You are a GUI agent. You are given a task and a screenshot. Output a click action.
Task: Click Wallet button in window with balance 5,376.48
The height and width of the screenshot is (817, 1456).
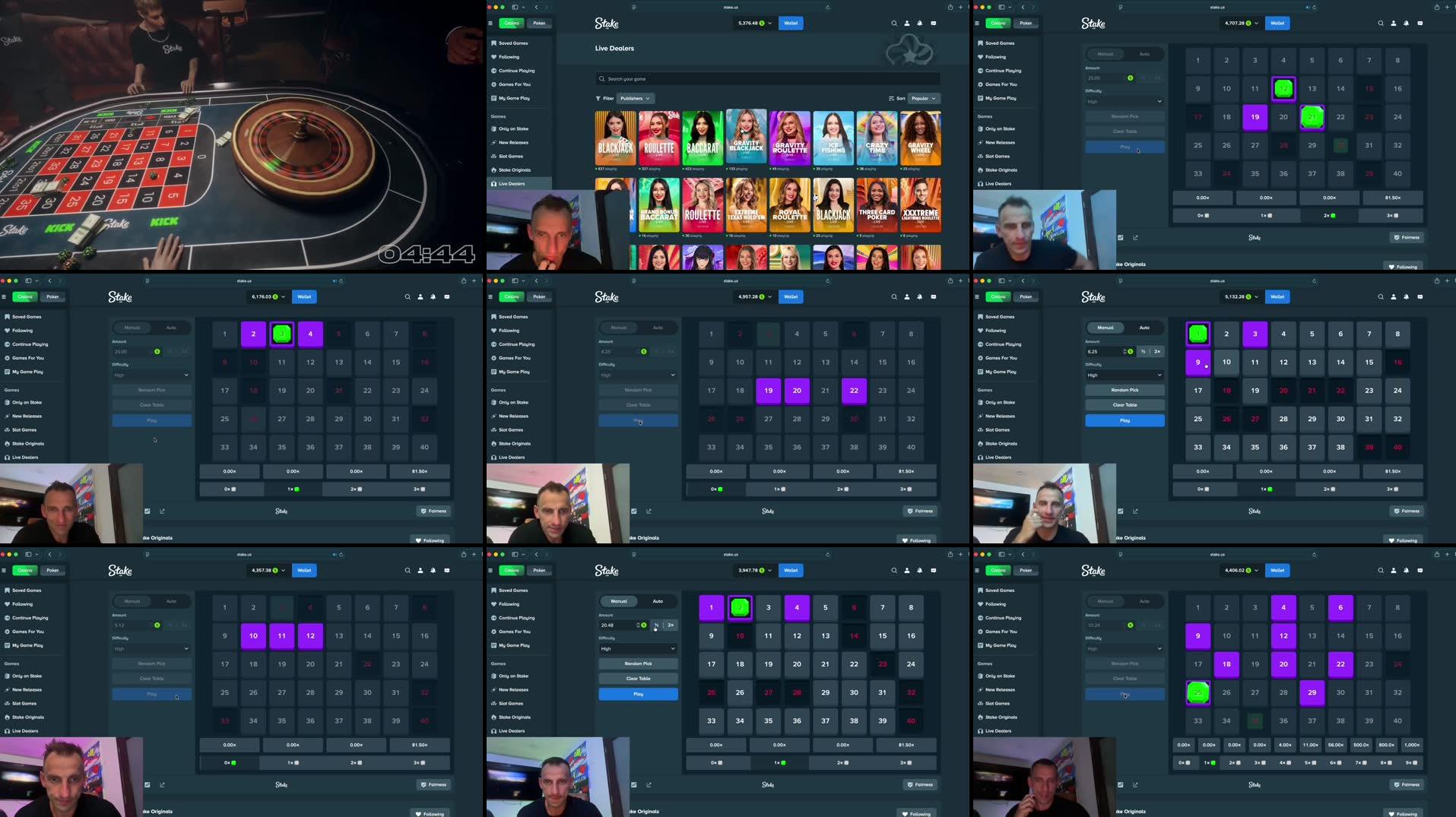pos(791,24)
